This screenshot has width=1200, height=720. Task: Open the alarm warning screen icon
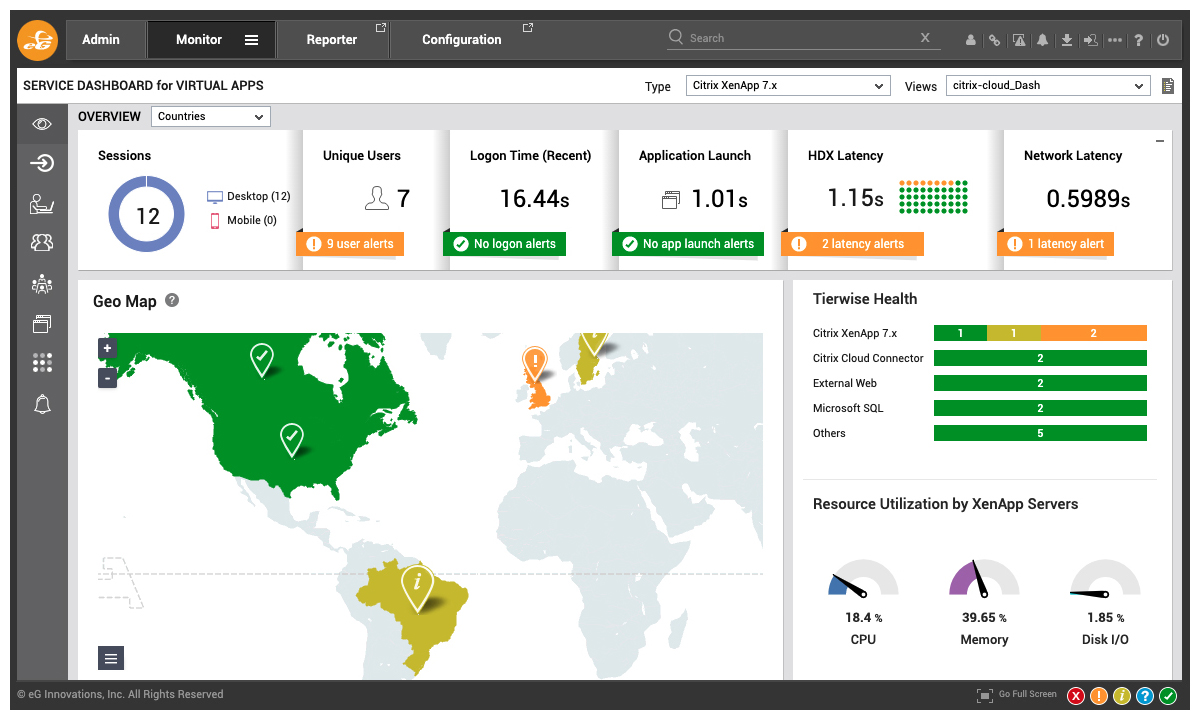coord(1019,40)
